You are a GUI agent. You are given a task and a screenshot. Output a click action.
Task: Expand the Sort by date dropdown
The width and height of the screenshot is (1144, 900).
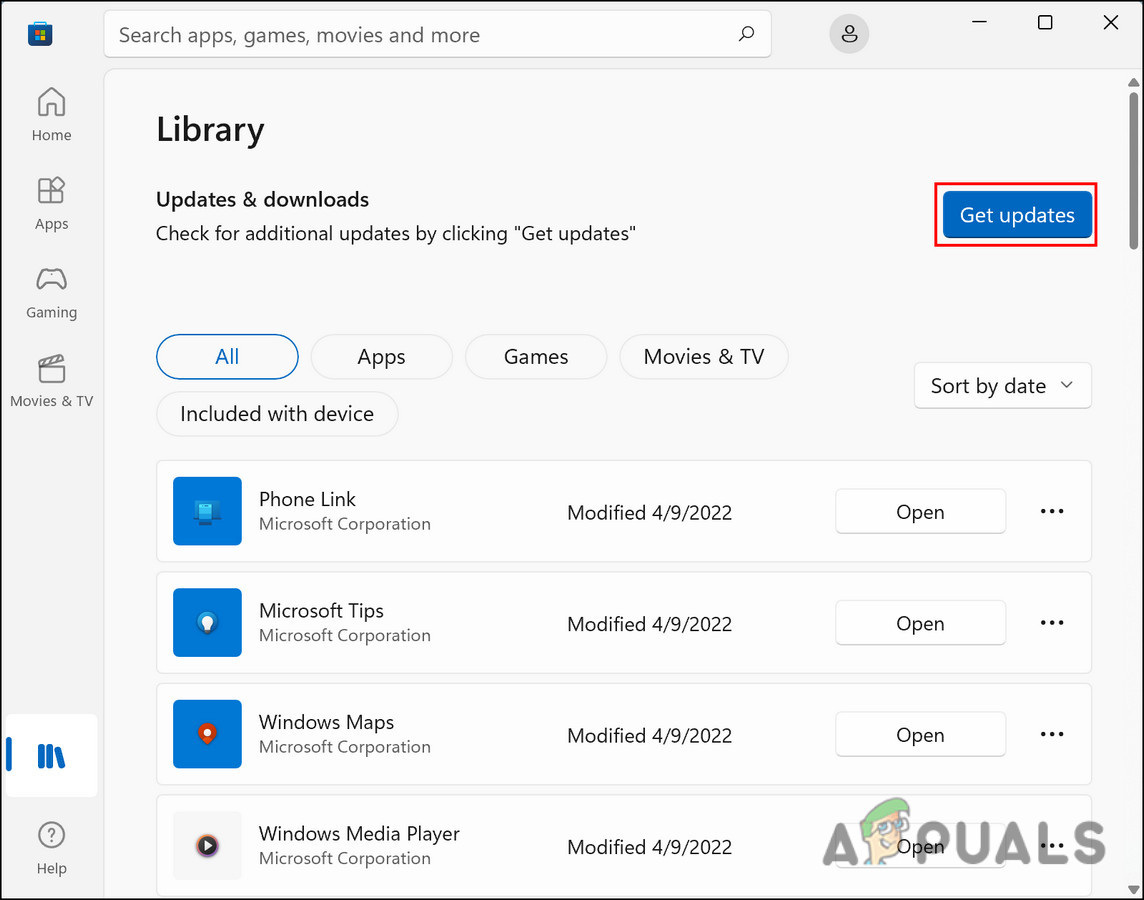coord(1002,386)
